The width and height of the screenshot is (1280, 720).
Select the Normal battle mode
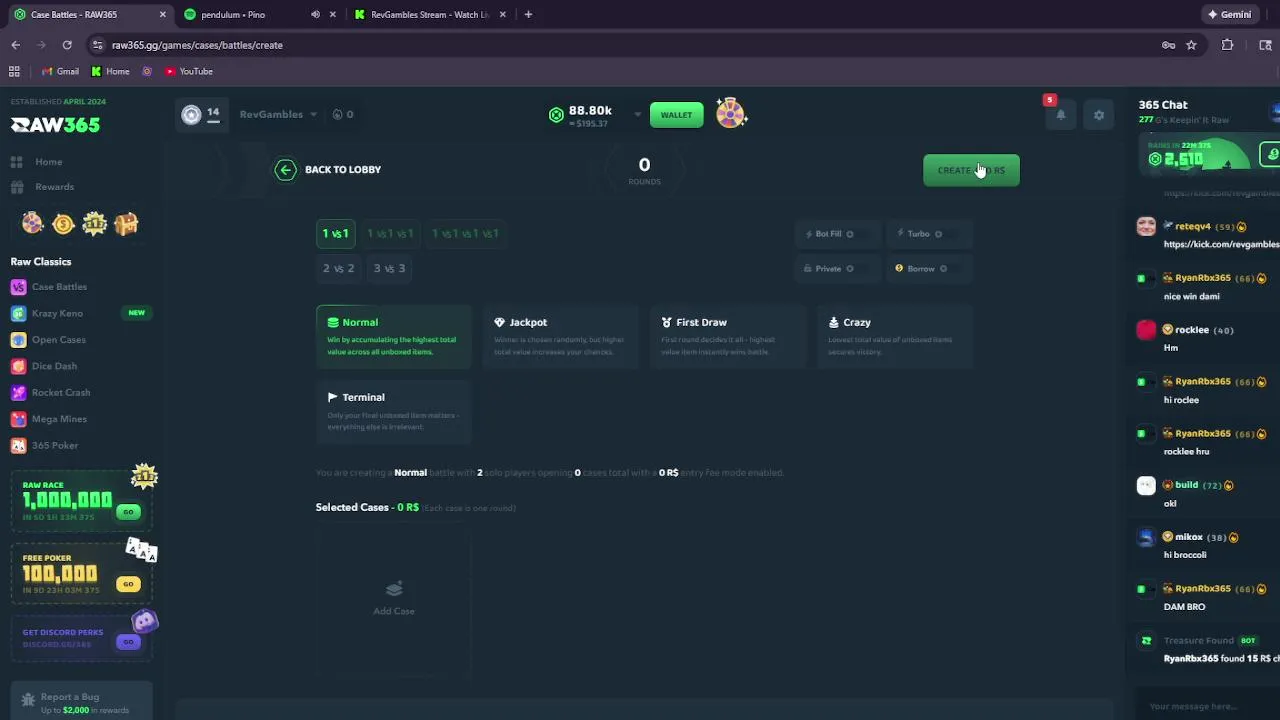(394, 338)
